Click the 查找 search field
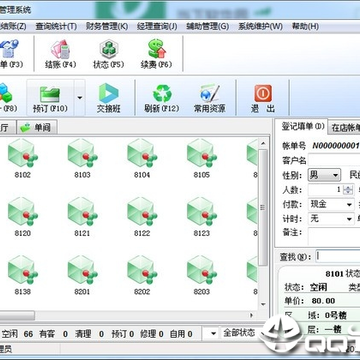 click(x=337, y=257)
